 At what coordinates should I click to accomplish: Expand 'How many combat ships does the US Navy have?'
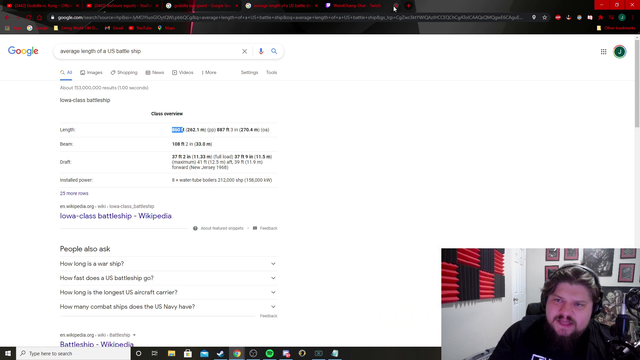(x=168, y=307)
